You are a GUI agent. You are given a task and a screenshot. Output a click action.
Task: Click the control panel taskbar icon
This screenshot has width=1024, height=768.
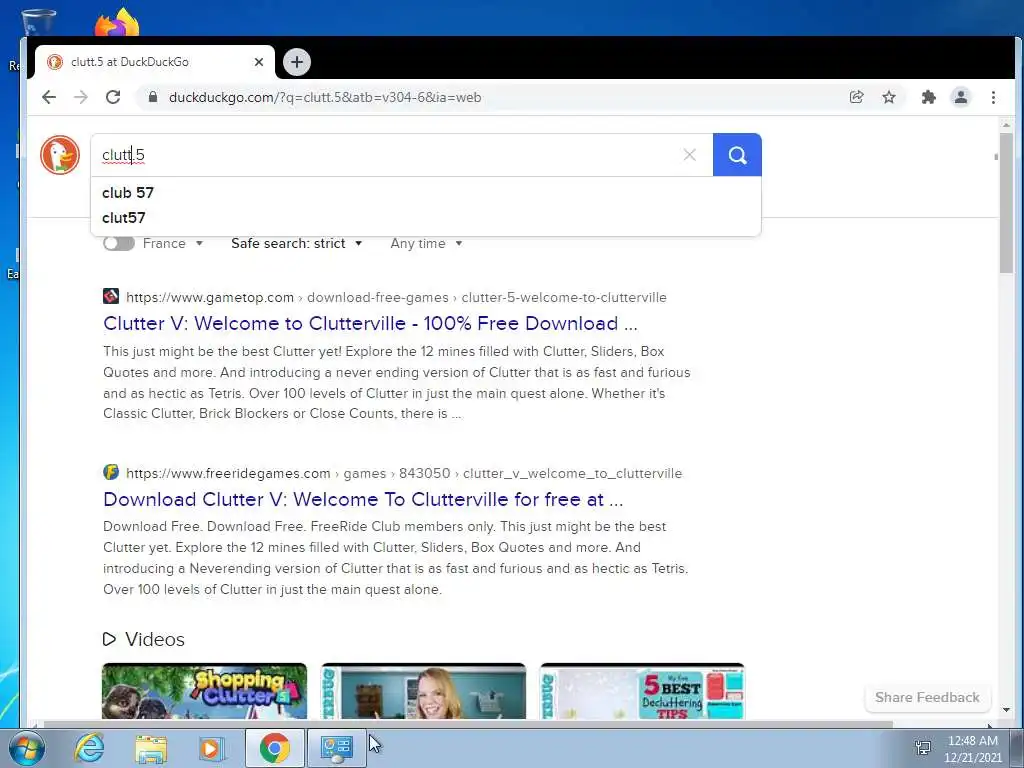(x=337, y=748)
